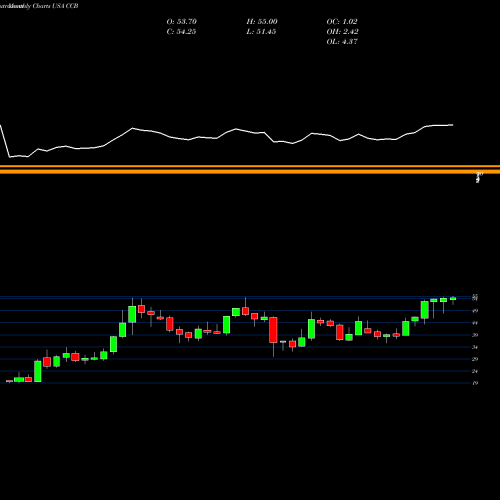This screenshot has height=500, width=500.
Task: Click the OH: 2.42 readout
Action: point(342,32)
